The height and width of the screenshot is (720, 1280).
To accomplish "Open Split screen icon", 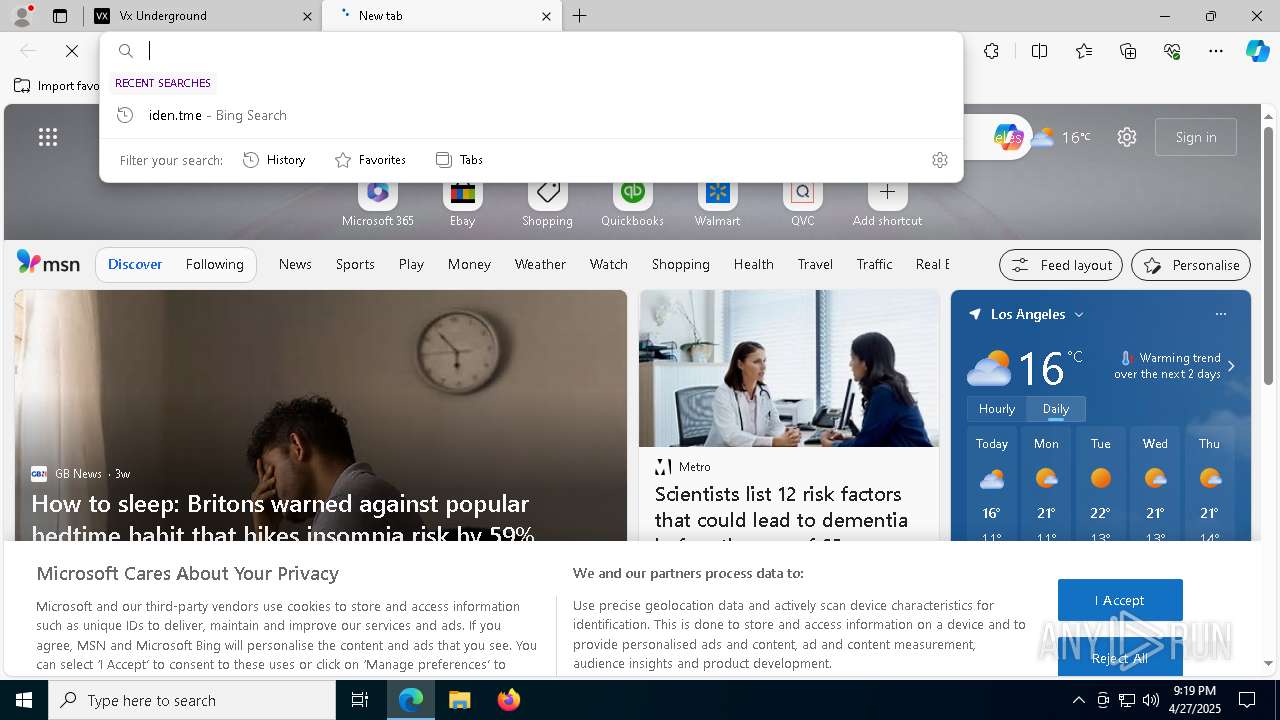I will click(1040, 51).
